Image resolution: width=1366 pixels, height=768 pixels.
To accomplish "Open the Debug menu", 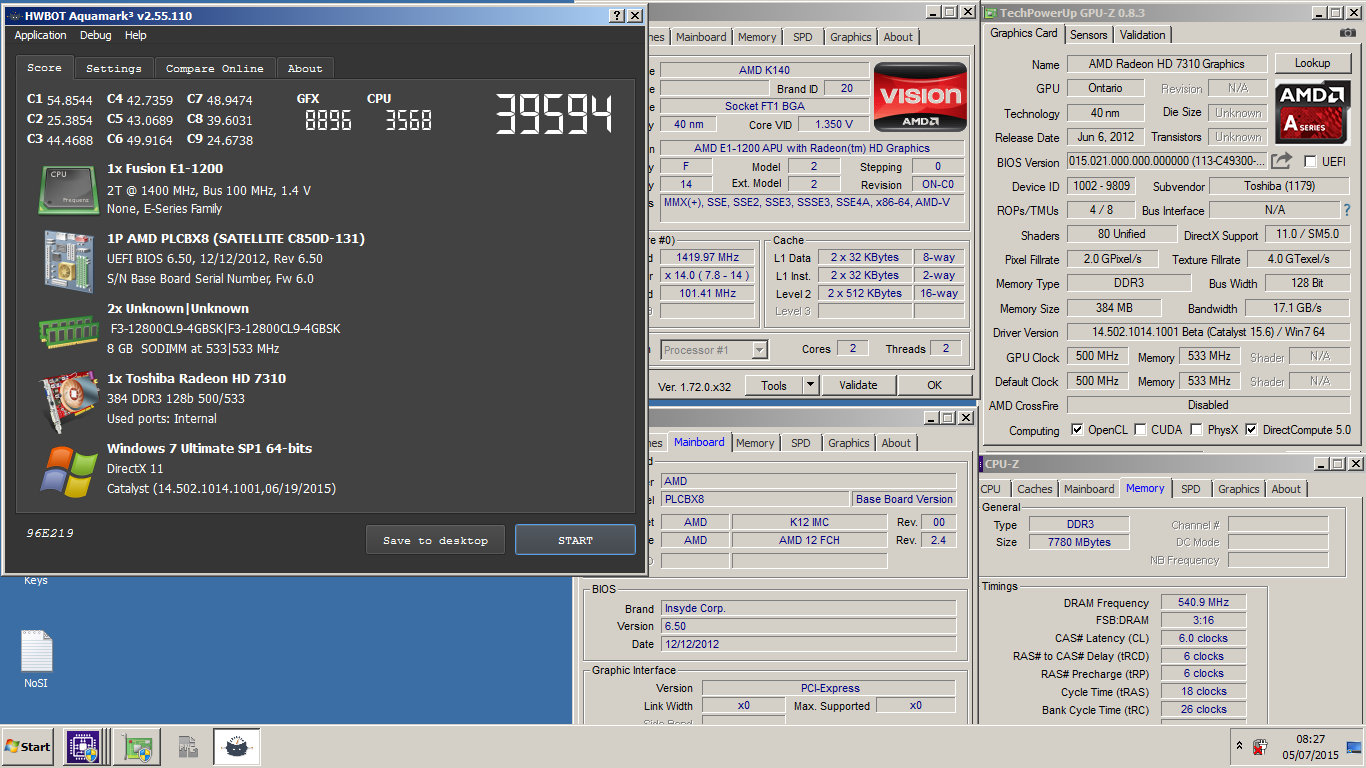I will [x=96, y=35].
